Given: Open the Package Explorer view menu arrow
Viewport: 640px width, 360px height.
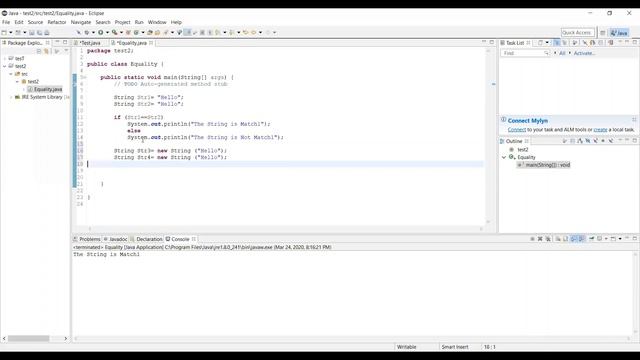Looking at the screenshot, I should click(66, 51).
